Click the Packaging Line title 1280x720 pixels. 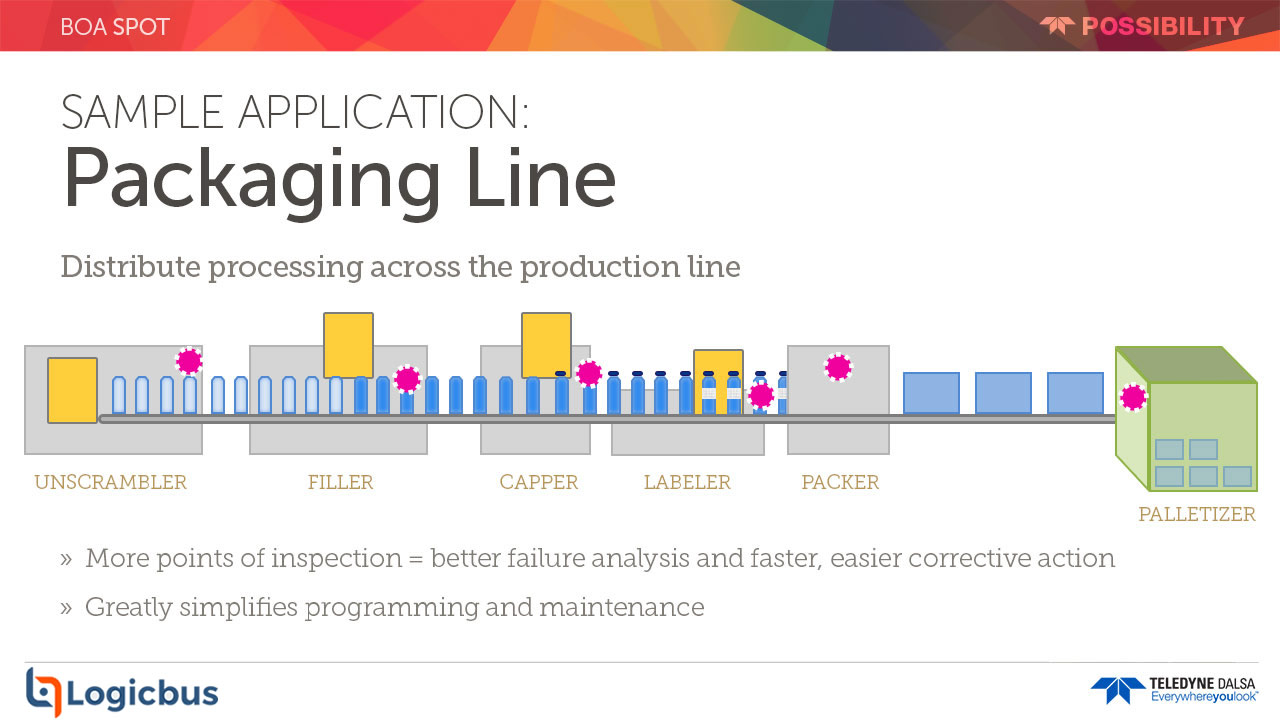(339, 178)
